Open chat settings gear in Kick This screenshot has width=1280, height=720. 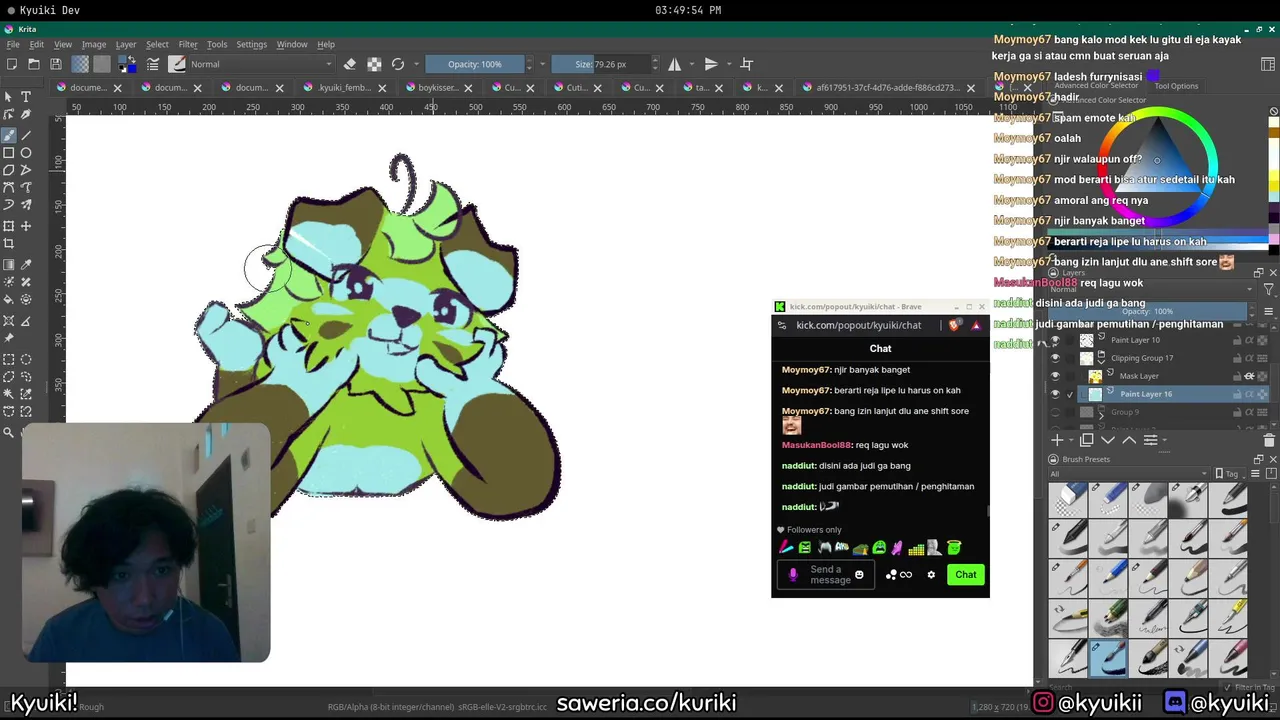pos(931,574)
